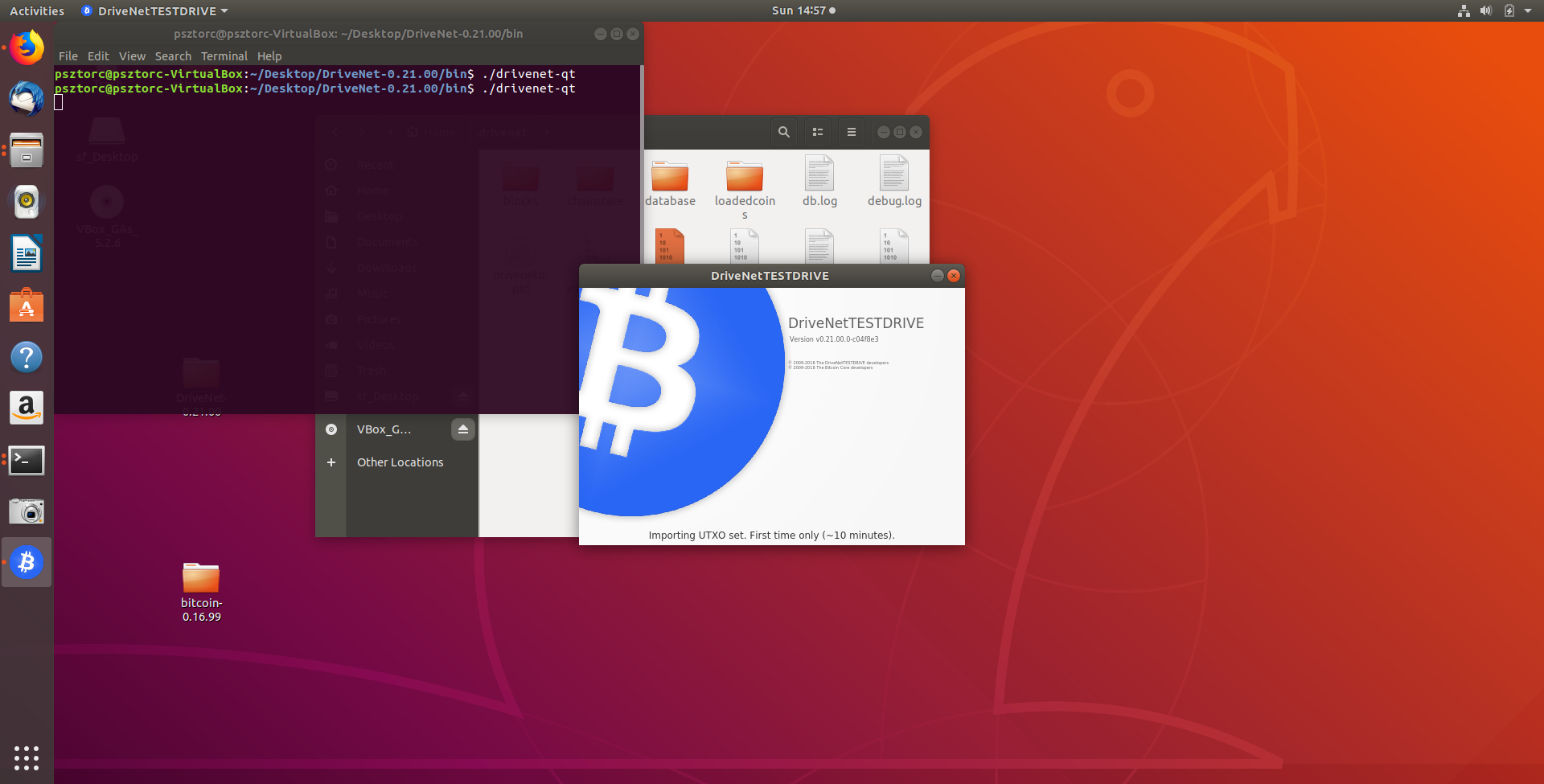
Task: Select Other Locations in Files sidebar
Action: [400, 462]
